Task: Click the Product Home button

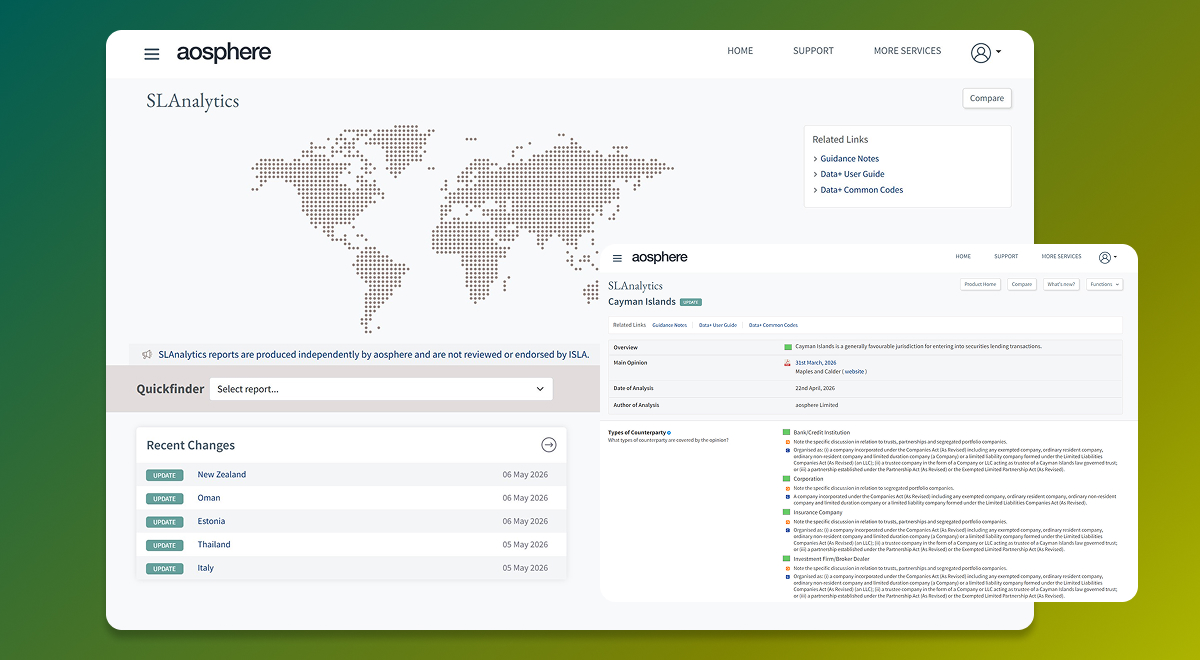Action: [x=980, y=284]
